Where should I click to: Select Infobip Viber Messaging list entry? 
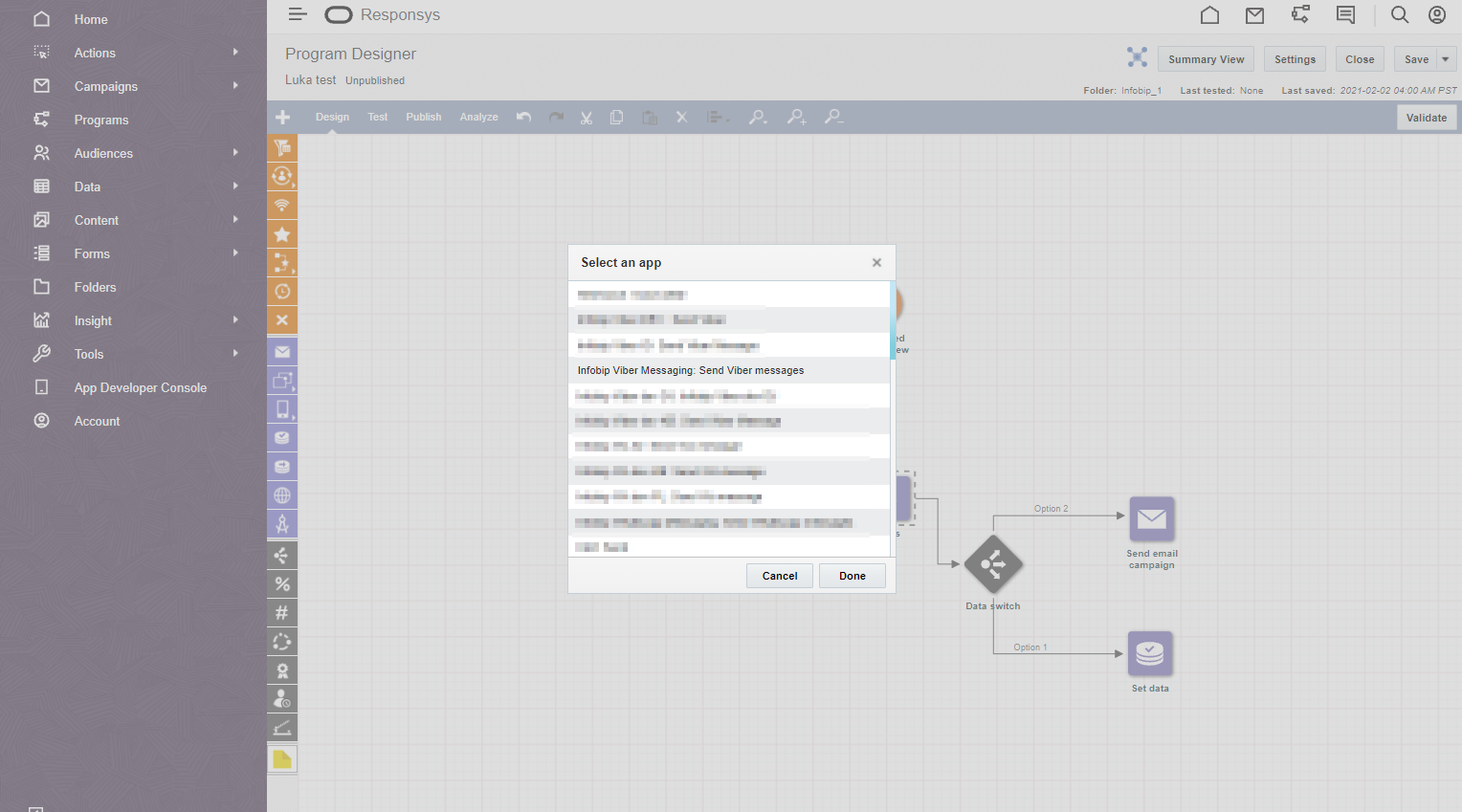pos(691,370)
